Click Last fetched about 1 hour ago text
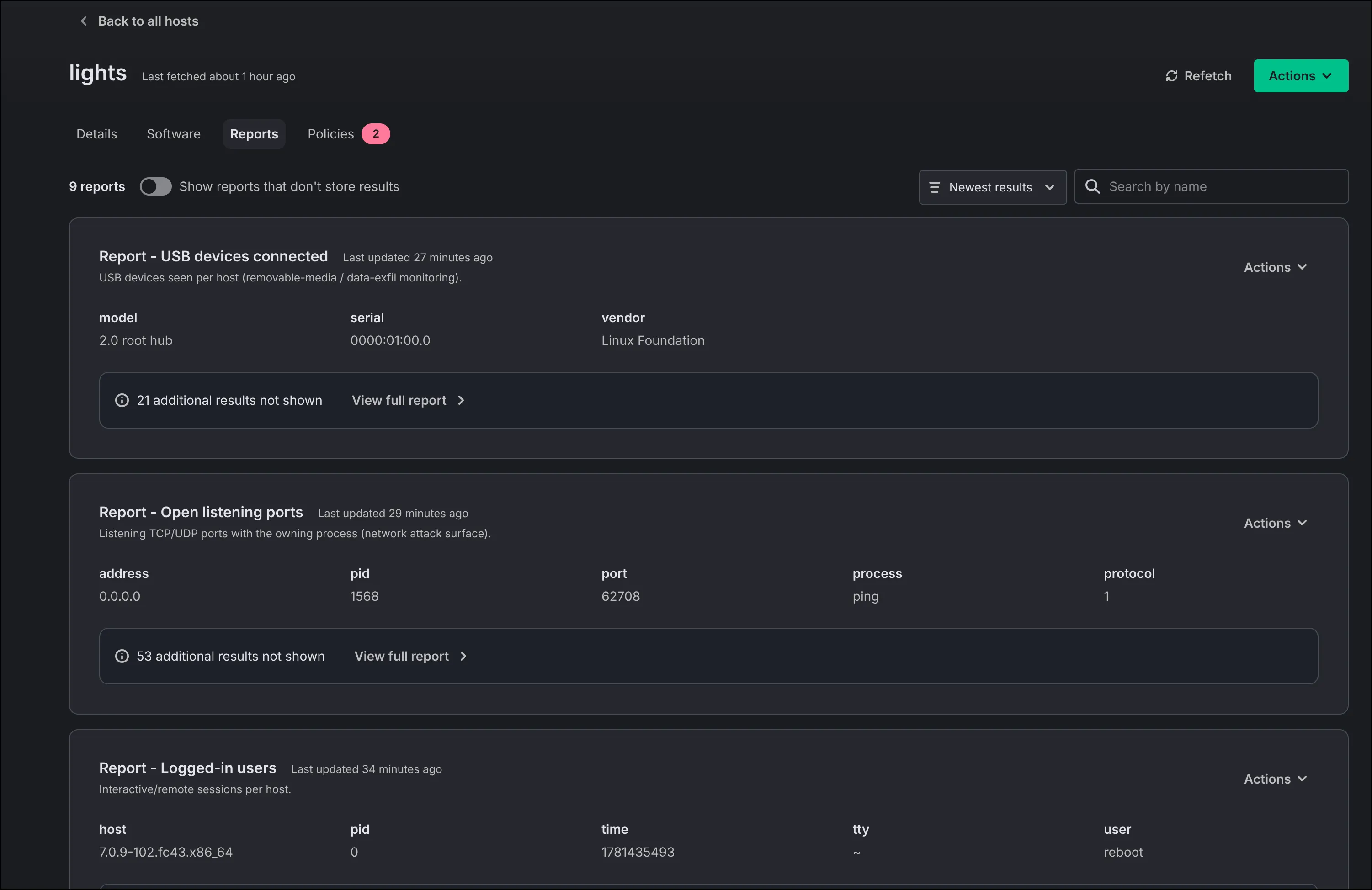This screenshot has height=890, width=1372. (218, 77)
